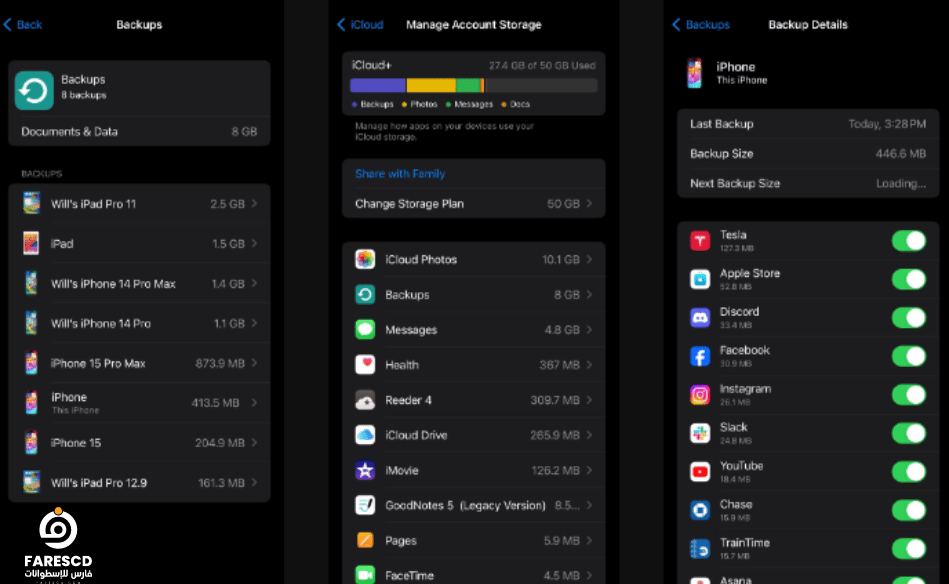Viewport: 949px width, 584px height.
Task: Select the Health 367 MB size text
Action: (560, 365)
